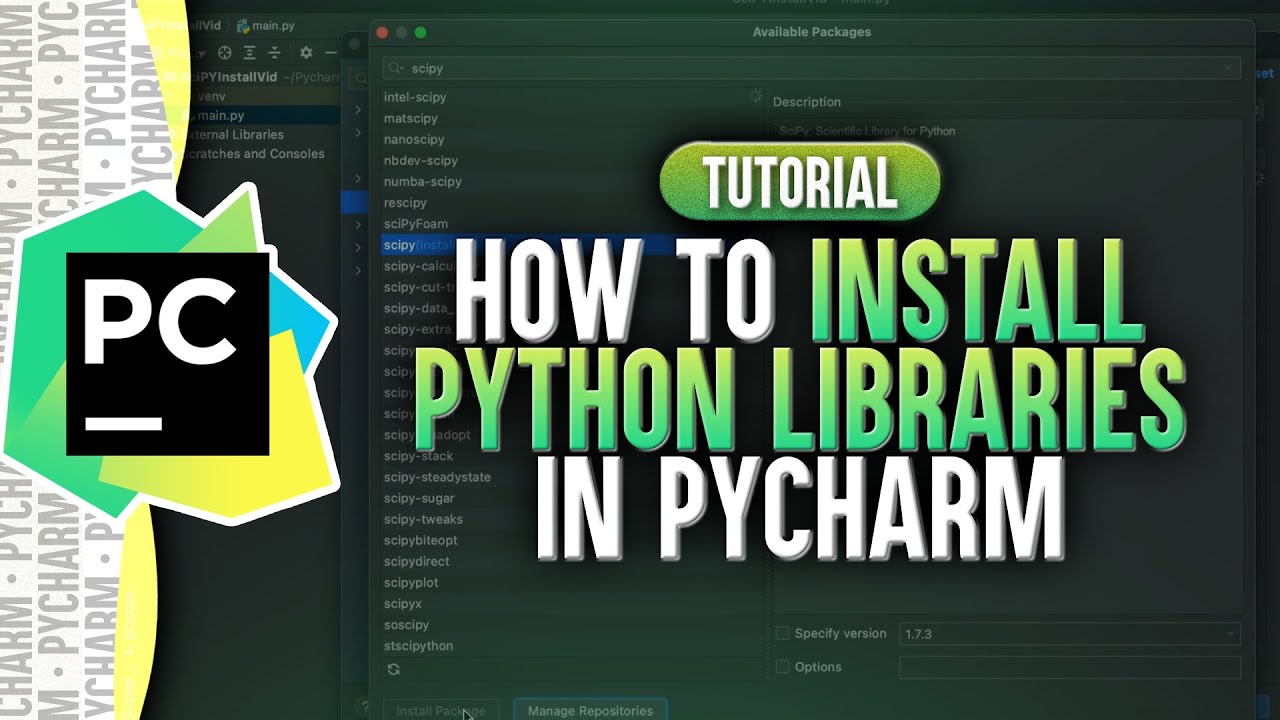Select scipyx in package list

[403, 604]
